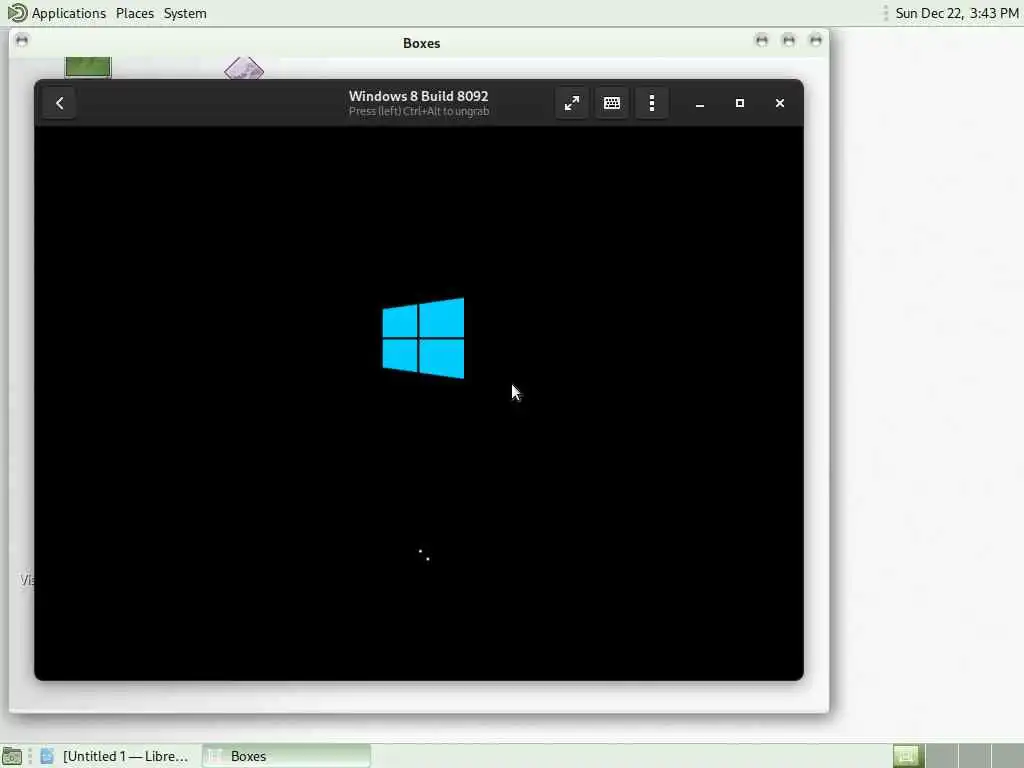Close the Windows 8 Build 8092 box
The height and width of the screenshot is (768, 1024).
click(780, 103)
